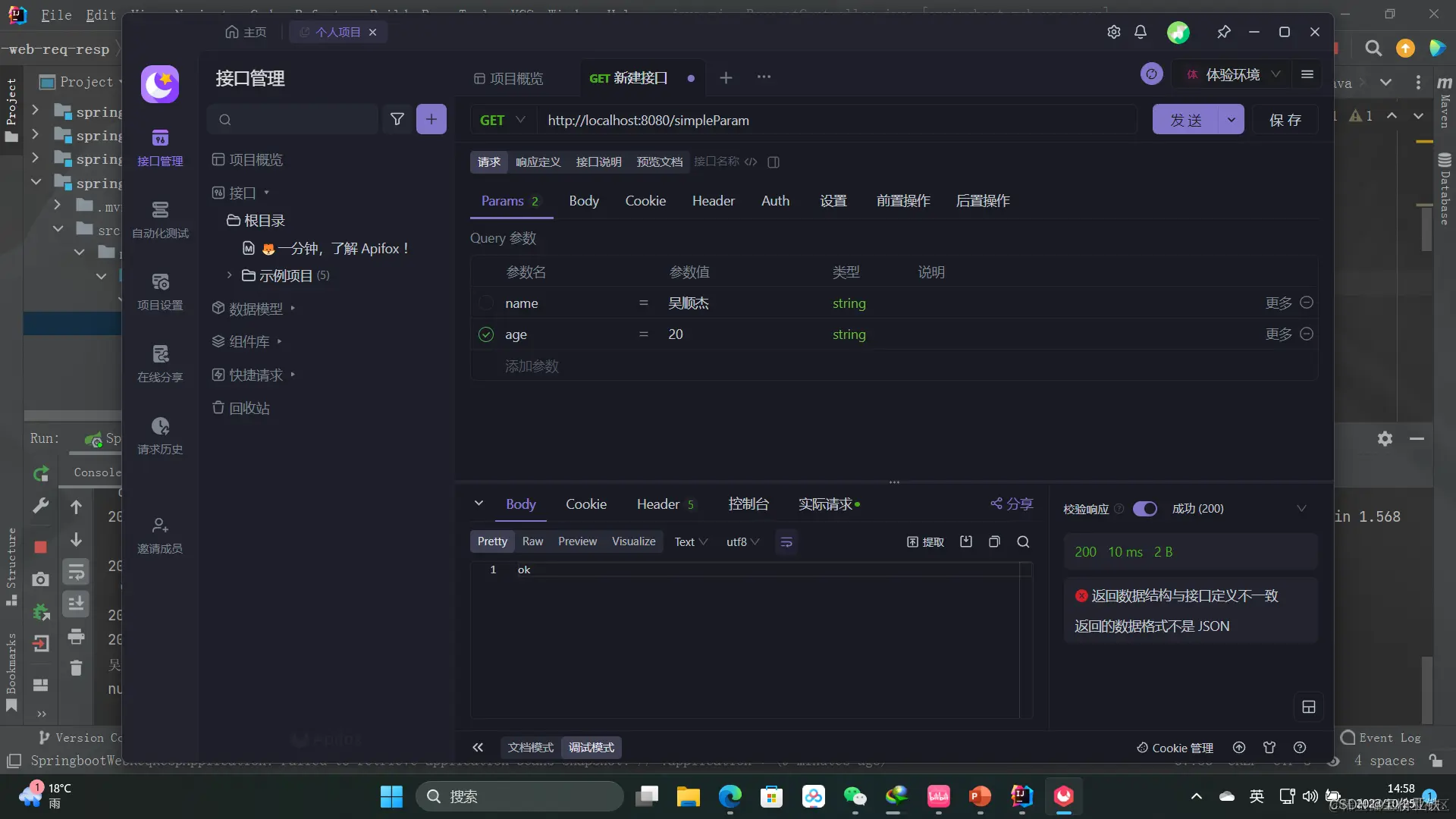The height and width of the screenshot is (819, 1456).
Task: Click the response search magnifier icon
Action: coord(1023,541)
